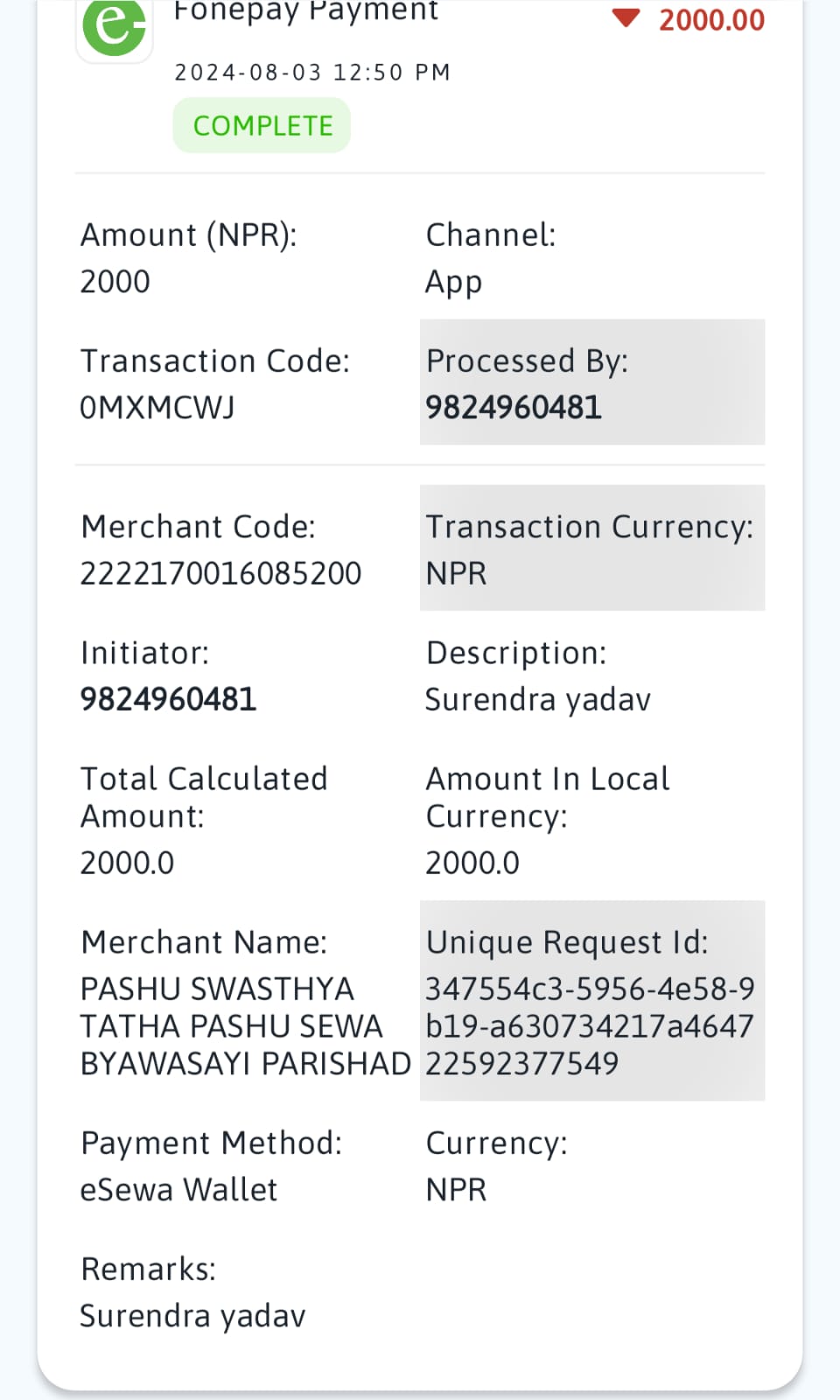The width and height of the screenshot is (840, 1400).
Task: Tap the Processed By number 9824960481
Action: point(514,408)
